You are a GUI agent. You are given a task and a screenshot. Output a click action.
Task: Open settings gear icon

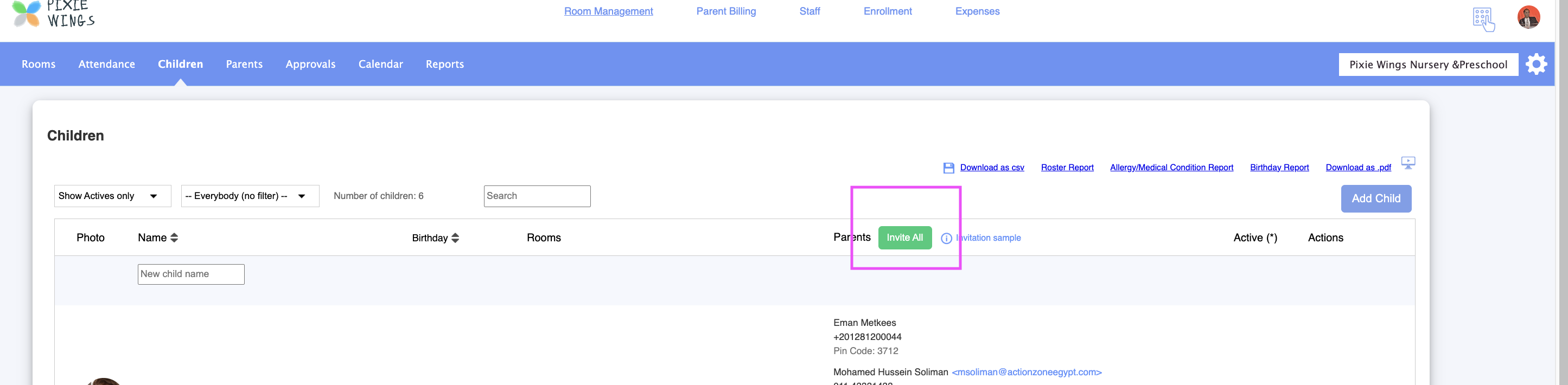tap(1537, 64)
